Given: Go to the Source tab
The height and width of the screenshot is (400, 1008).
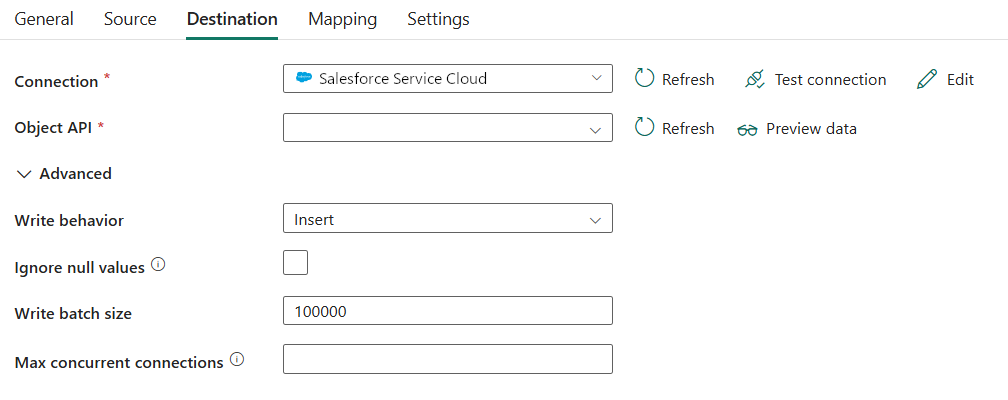Looking at the screenshot, I should 130,19.
